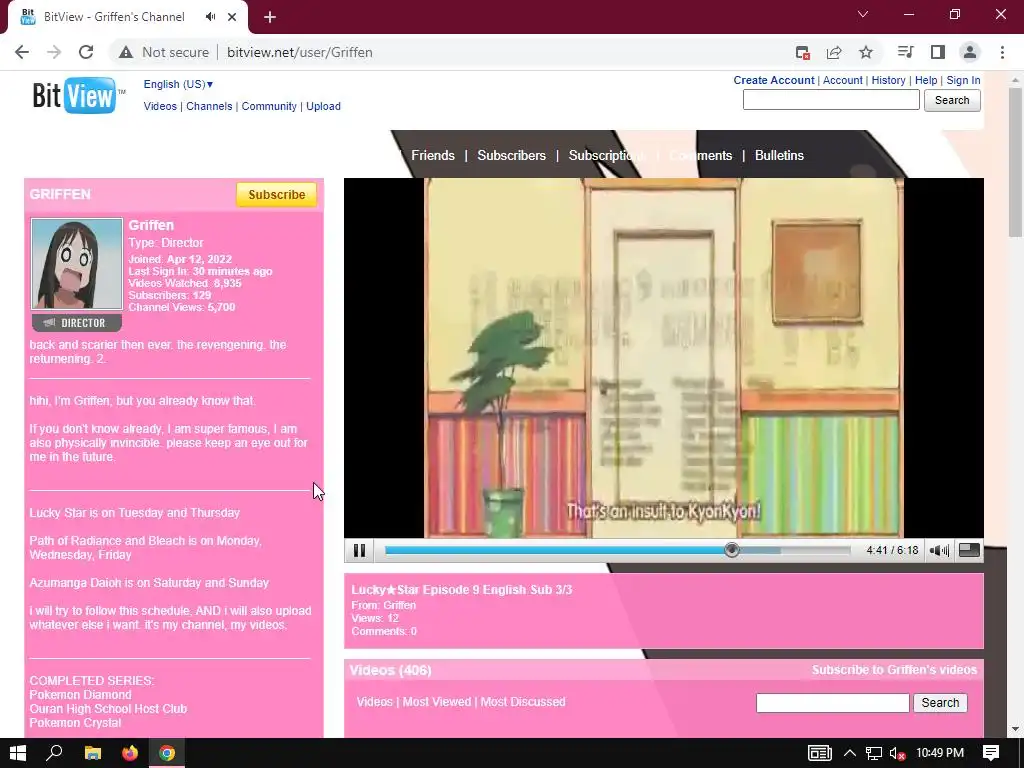Reload the page with refresh icon
The width and height of the screenshot is (1024, 768).
pyautogui.click(x=86, y=52)
